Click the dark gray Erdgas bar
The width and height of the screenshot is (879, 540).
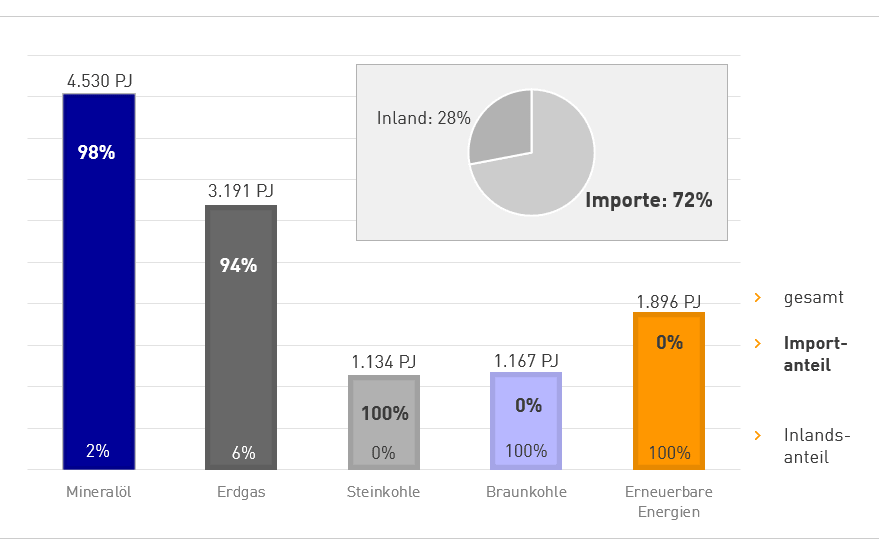(241, 340)
